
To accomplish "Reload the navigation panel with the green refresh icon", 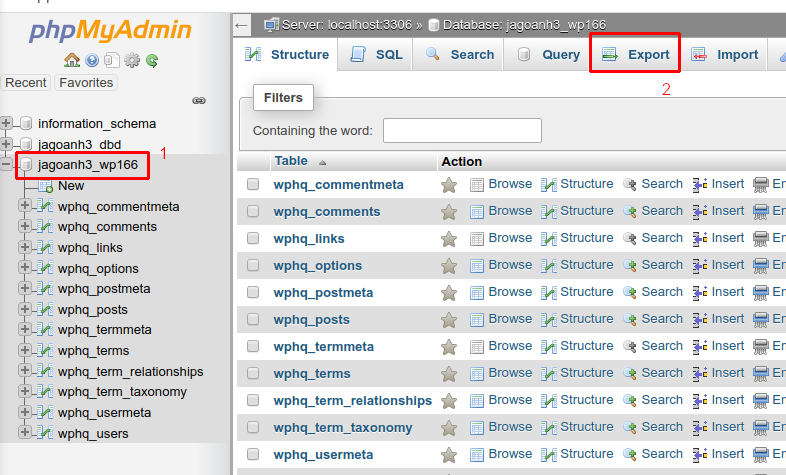I will 151,60.
